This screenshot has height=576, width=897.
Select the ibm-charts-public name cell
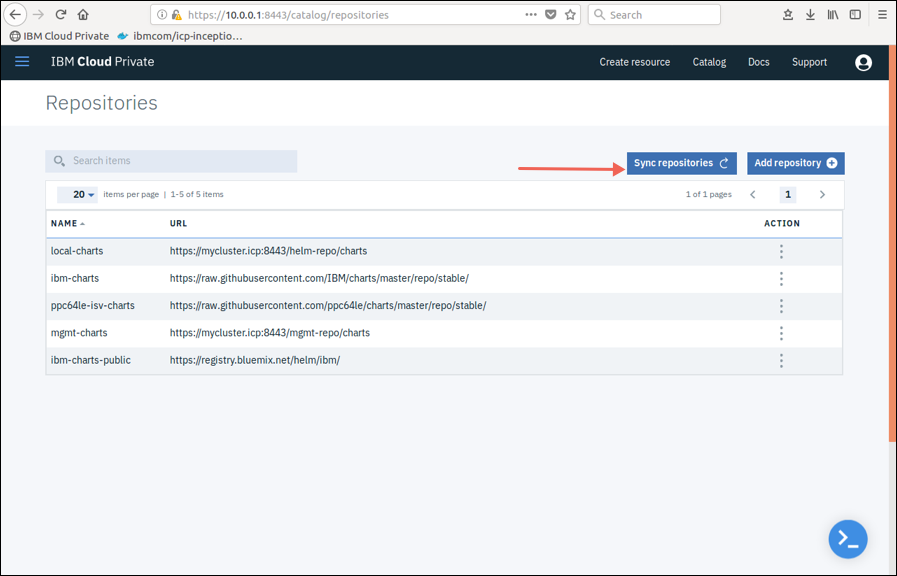90,360
